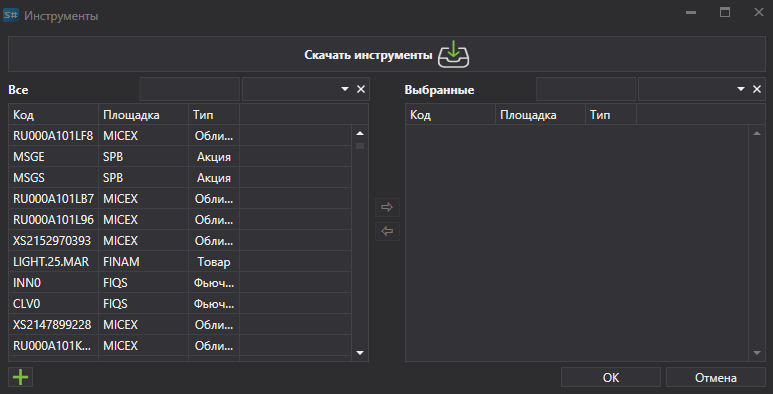Click Акция type cell in MSGS row

[x=214, y=178]
